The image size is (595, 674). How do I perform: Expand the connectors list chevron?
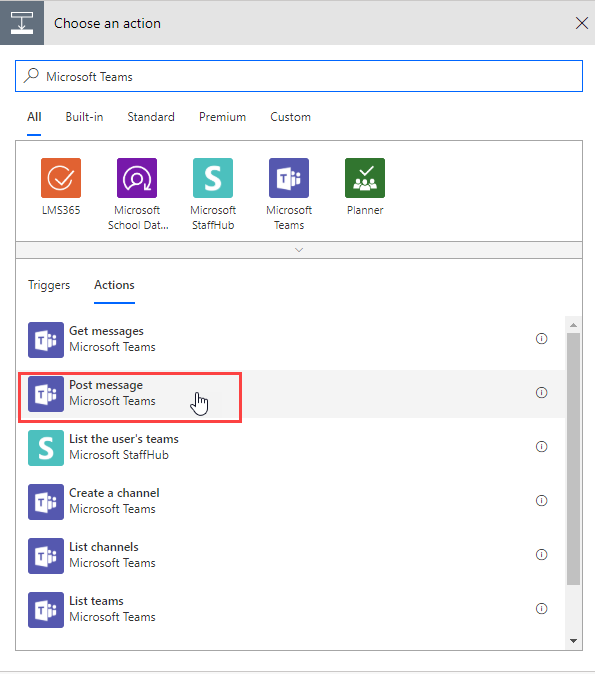click(x=299, y=250)
